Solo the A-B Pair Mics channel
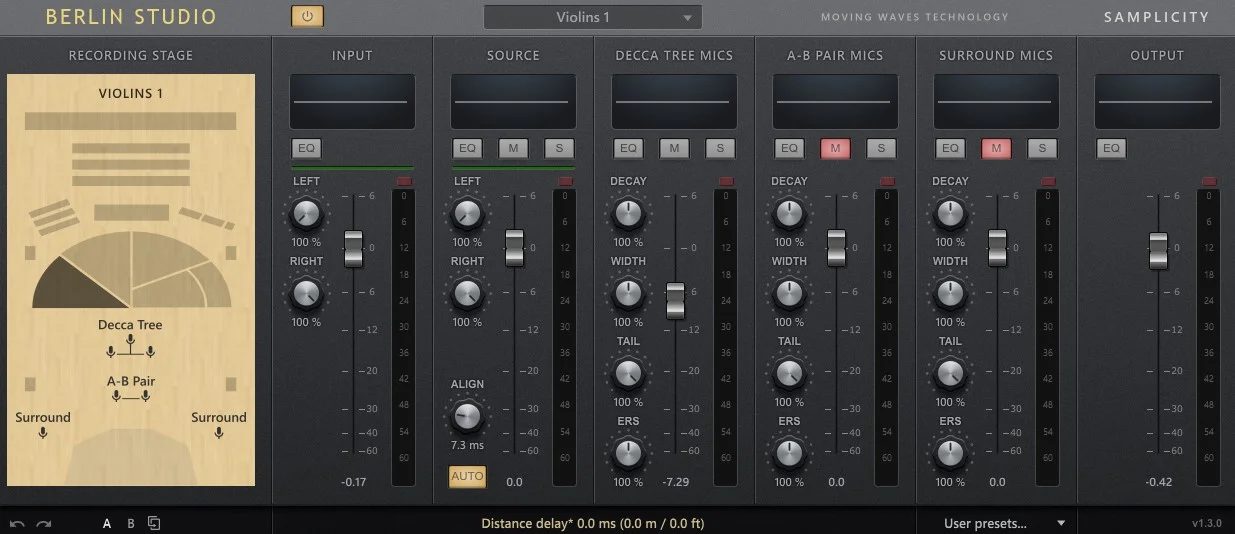The height and width of the screenshot is (534, 1235). (x=881, y=148)
